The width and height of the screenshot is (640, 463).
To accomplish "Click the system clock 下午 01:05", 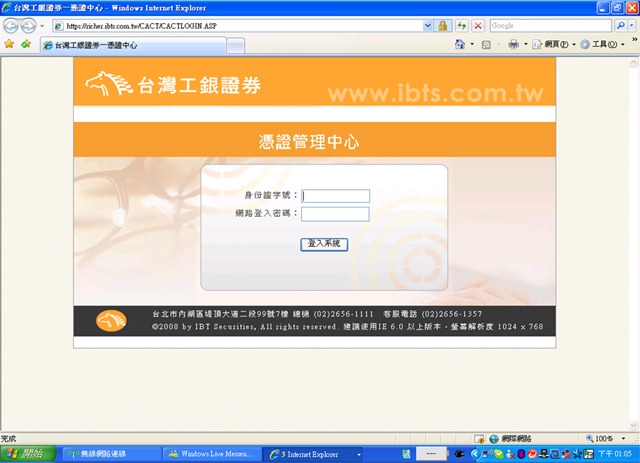I will coord(615,454).
